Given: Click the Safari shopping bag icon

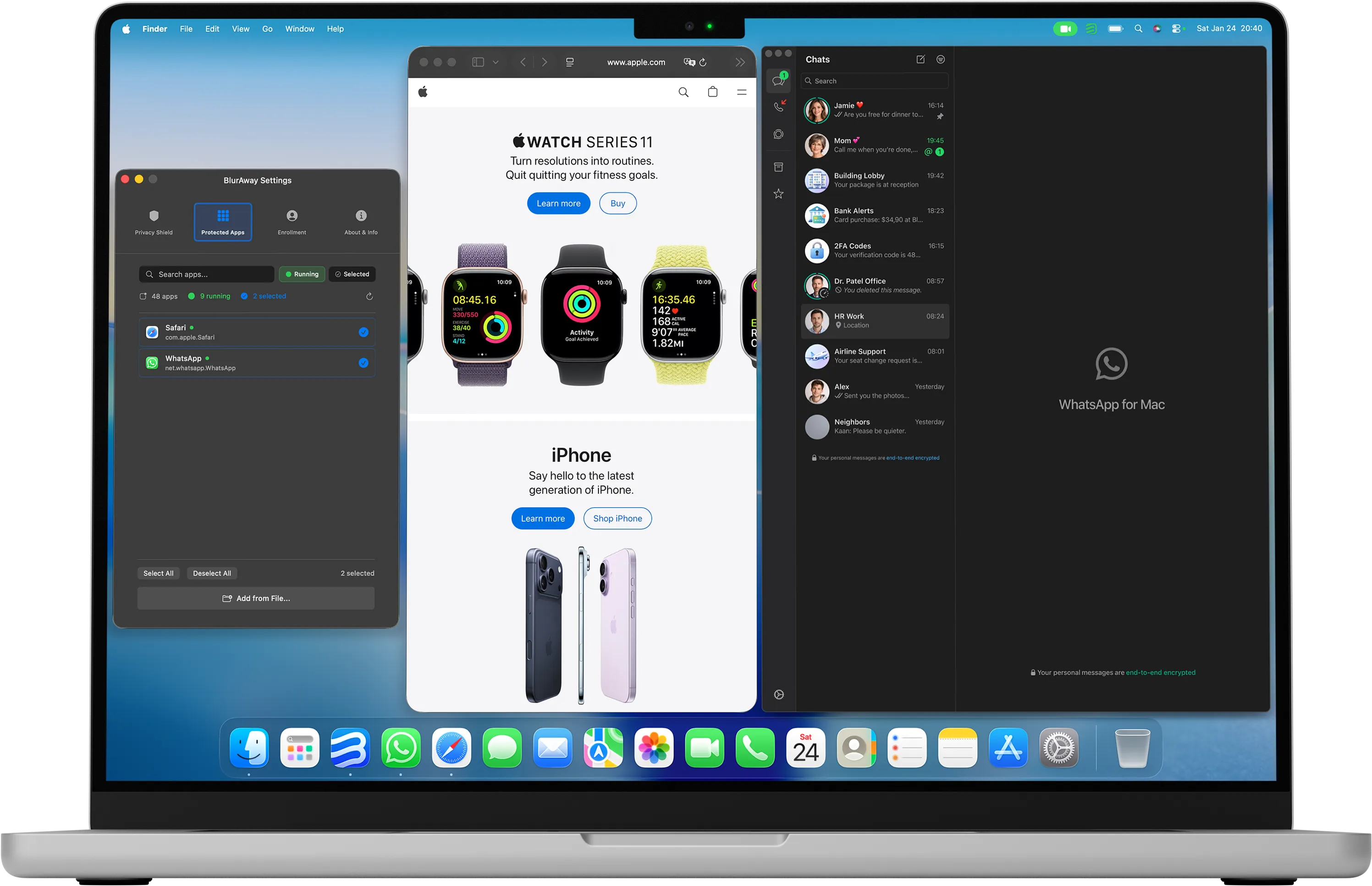Looking at the screenshot, I should [712, 92].
